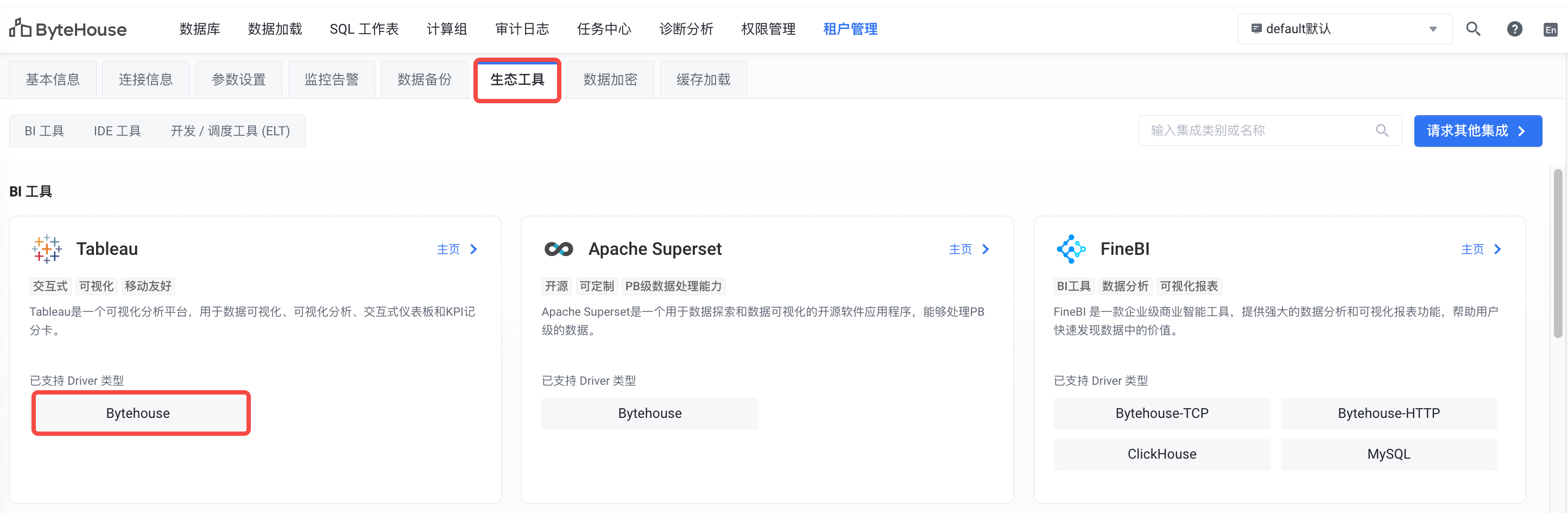Viewport: 1568px width, 513px height.
Task: Choose the Bytehouse-HTTP driver for FineBI
Action: coord(1389,413)
